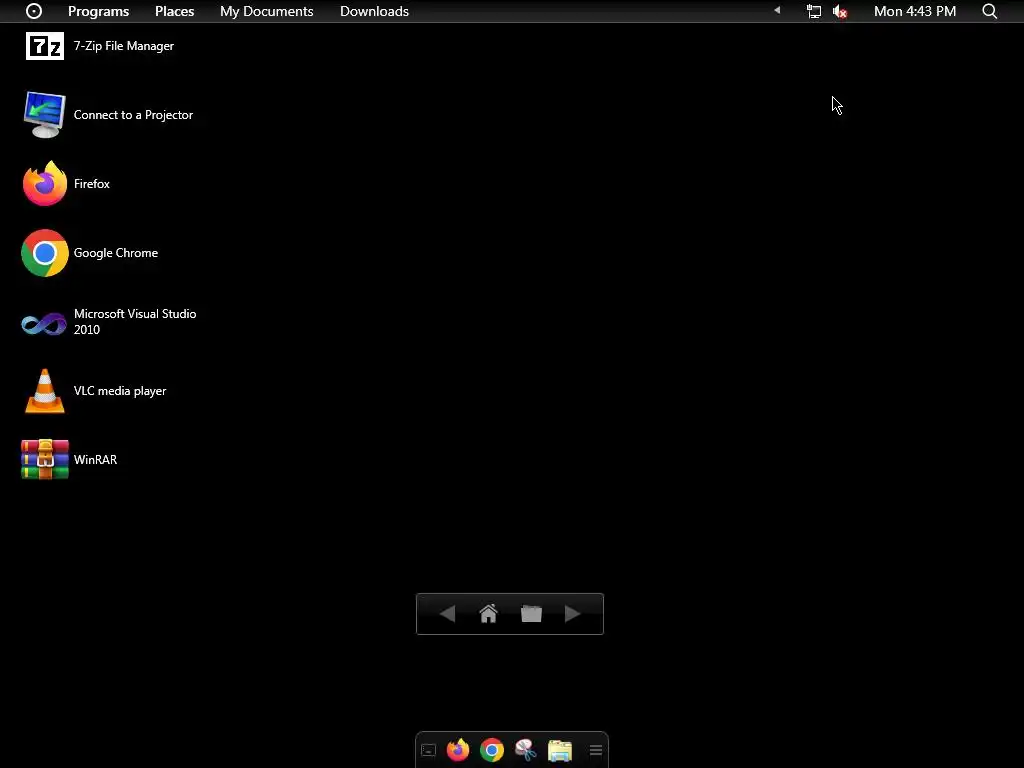Go forward with the right arrow navigation button

point(573,614)
